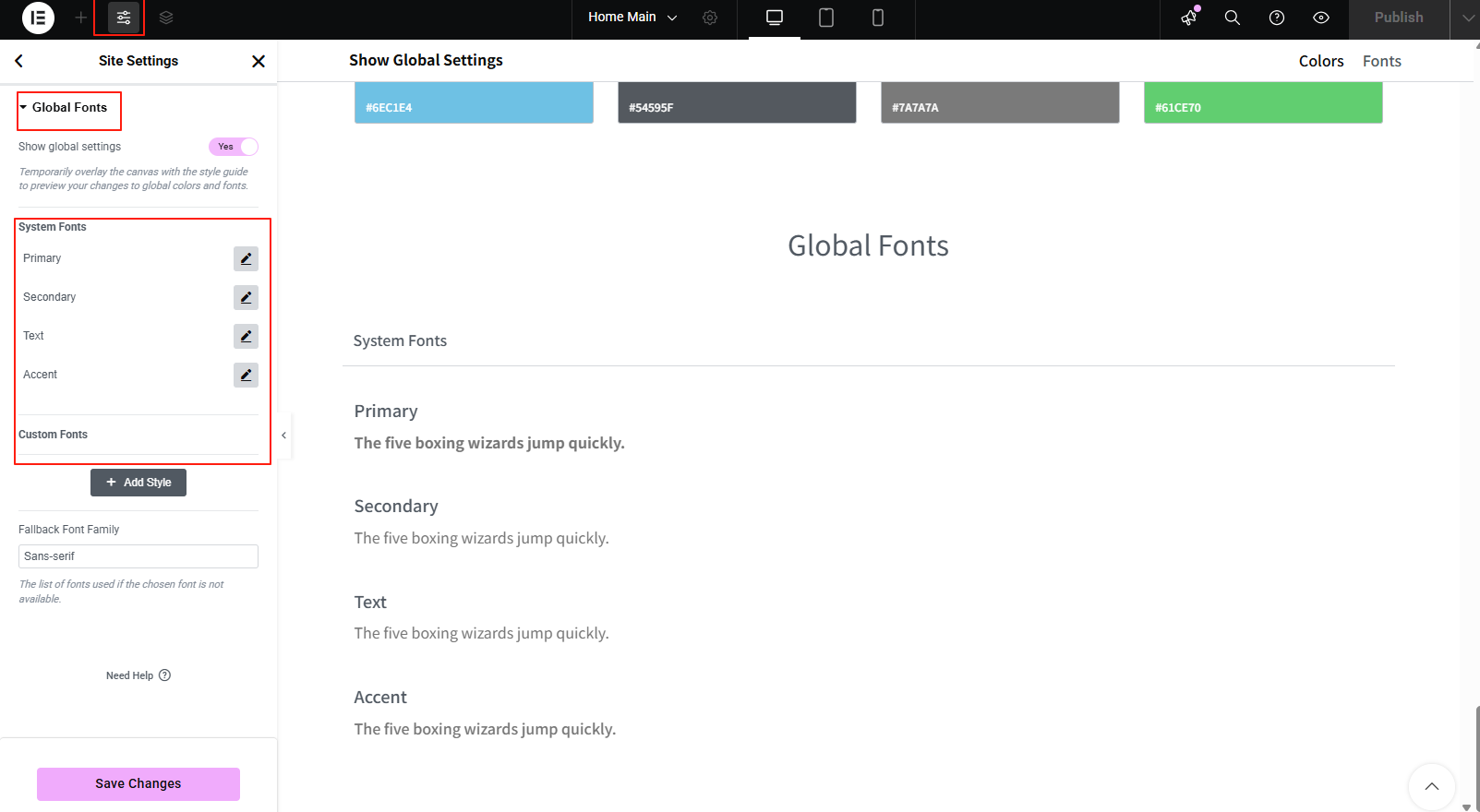Edit the Accent system font
The width and height of the screenshot is (1480, 812).
246,375
